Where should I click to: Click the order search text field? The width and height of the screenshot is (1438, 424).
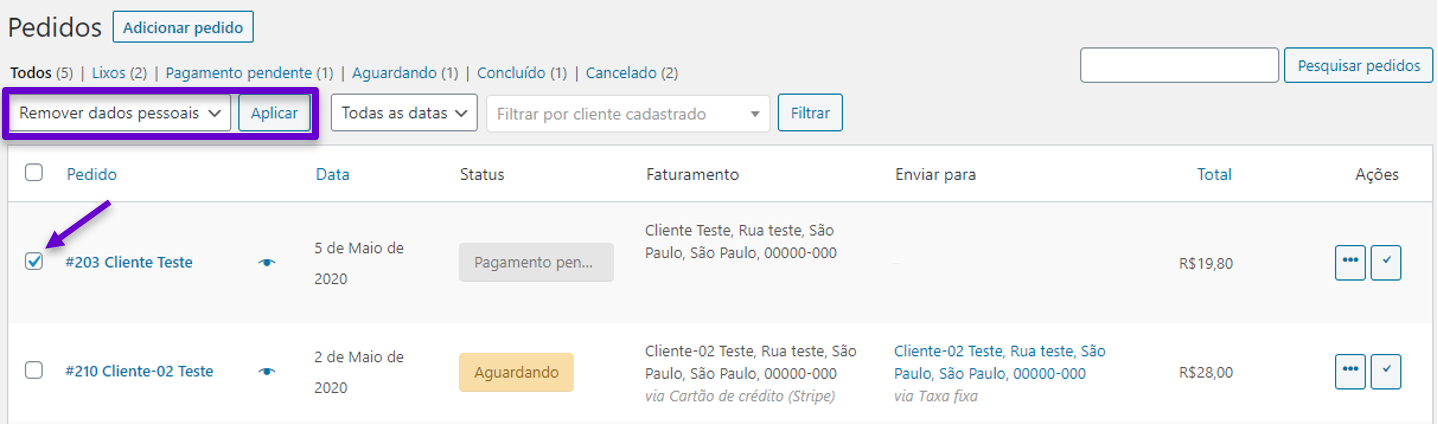tap(1179, 65)
